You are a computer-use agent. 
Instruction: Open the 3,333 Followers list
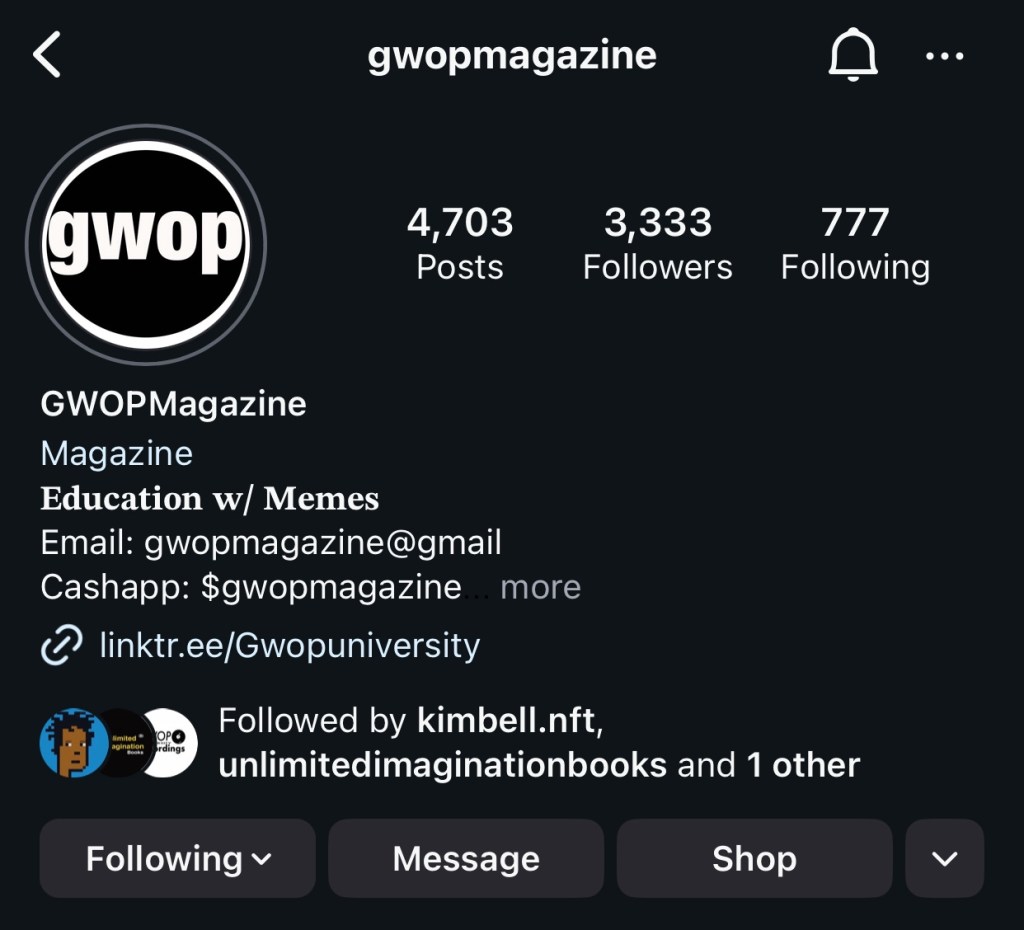658,243
